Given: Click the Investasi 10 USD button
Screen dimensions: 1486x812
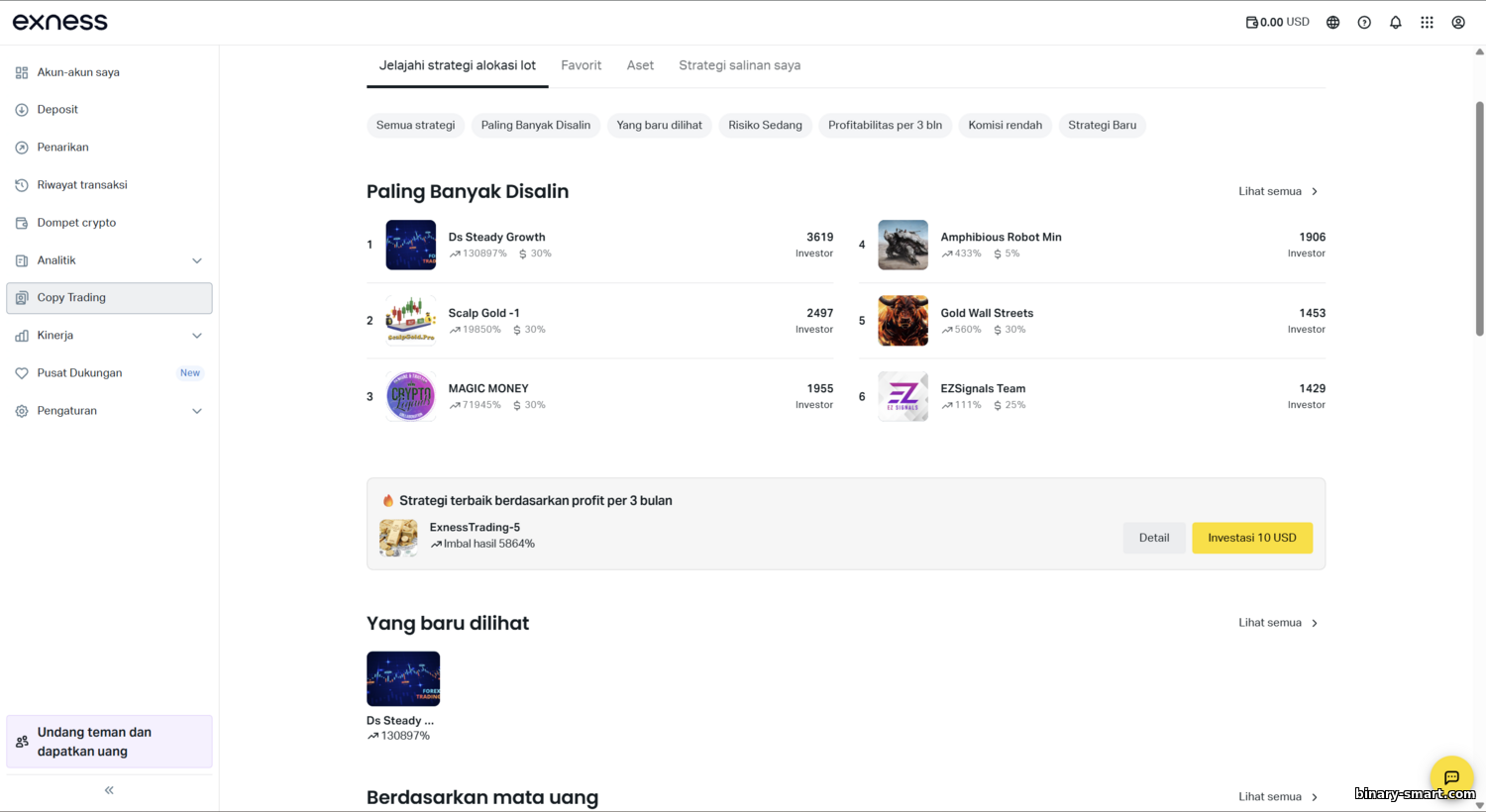Looking at the screenshot, I should pos(1251,538).
